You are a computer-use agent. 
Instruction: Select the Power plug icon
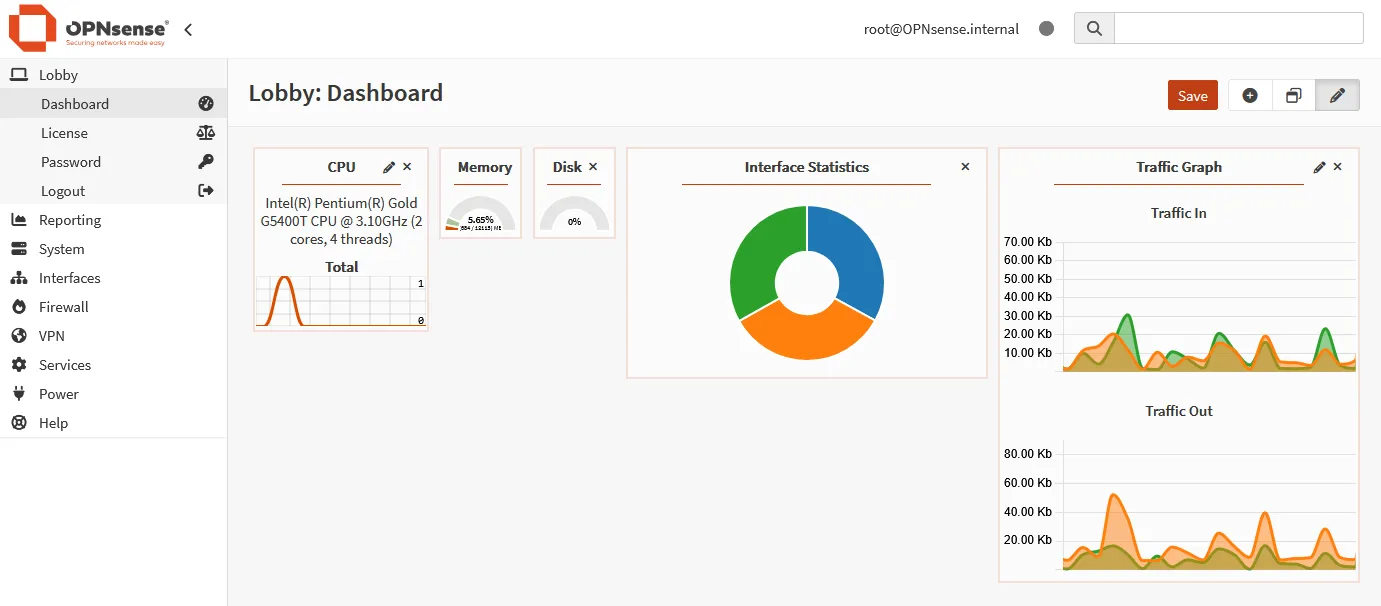pos(21,393)
